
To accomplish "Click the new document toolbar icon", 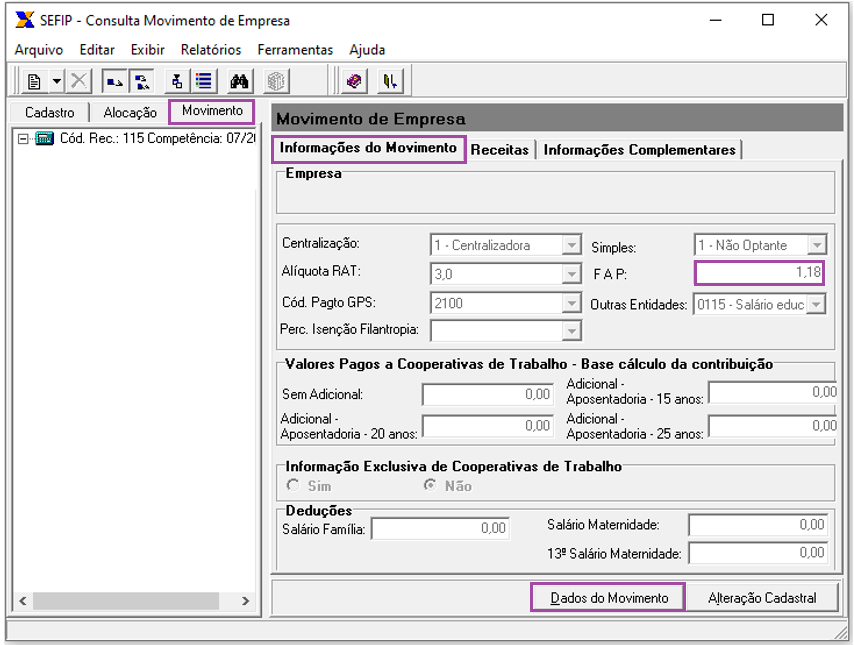I will (x=34, y=82).
